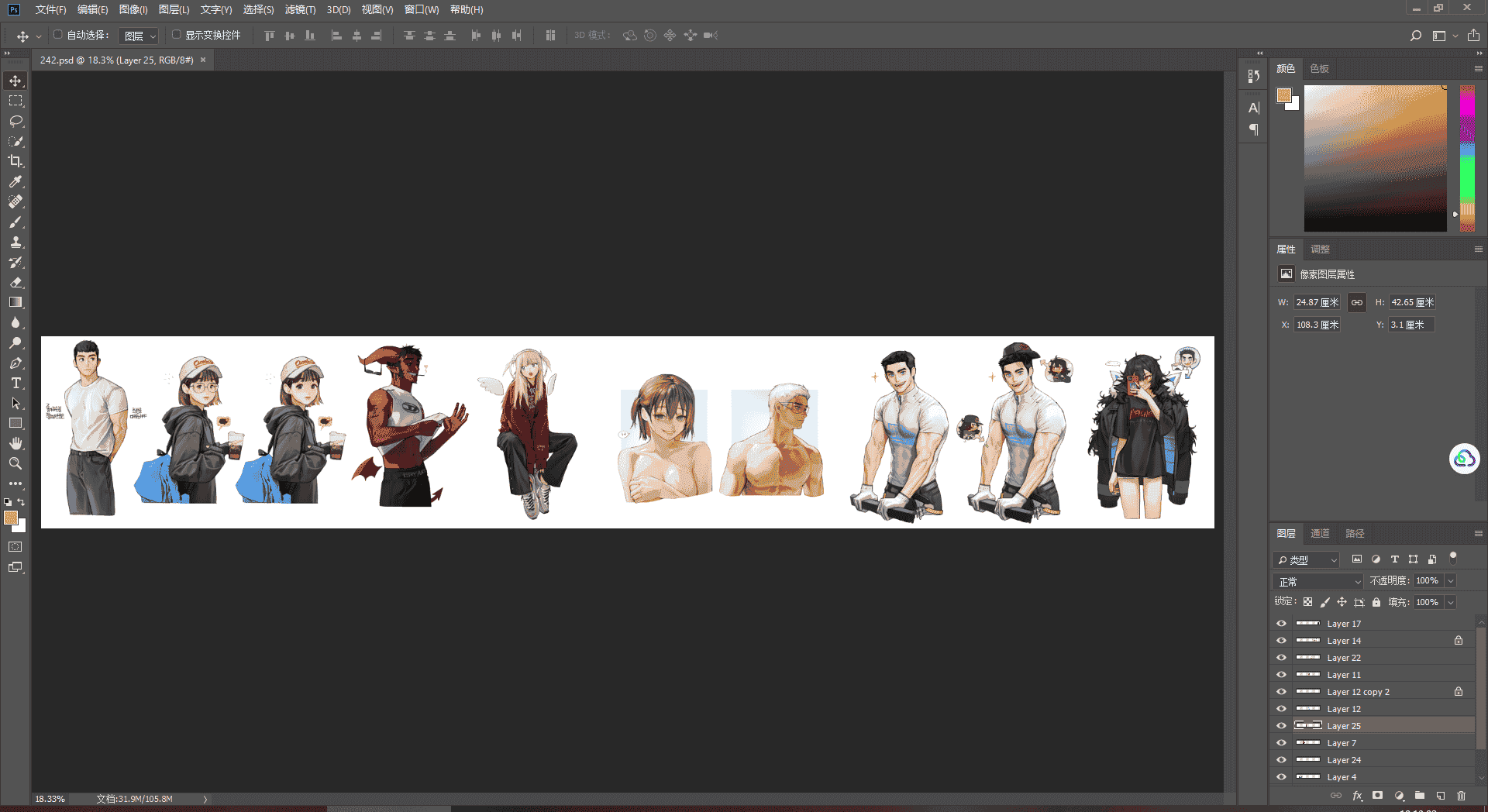
Task: Open the 正常 blend mode dropdown
Action: click(x=1317, y=581)
